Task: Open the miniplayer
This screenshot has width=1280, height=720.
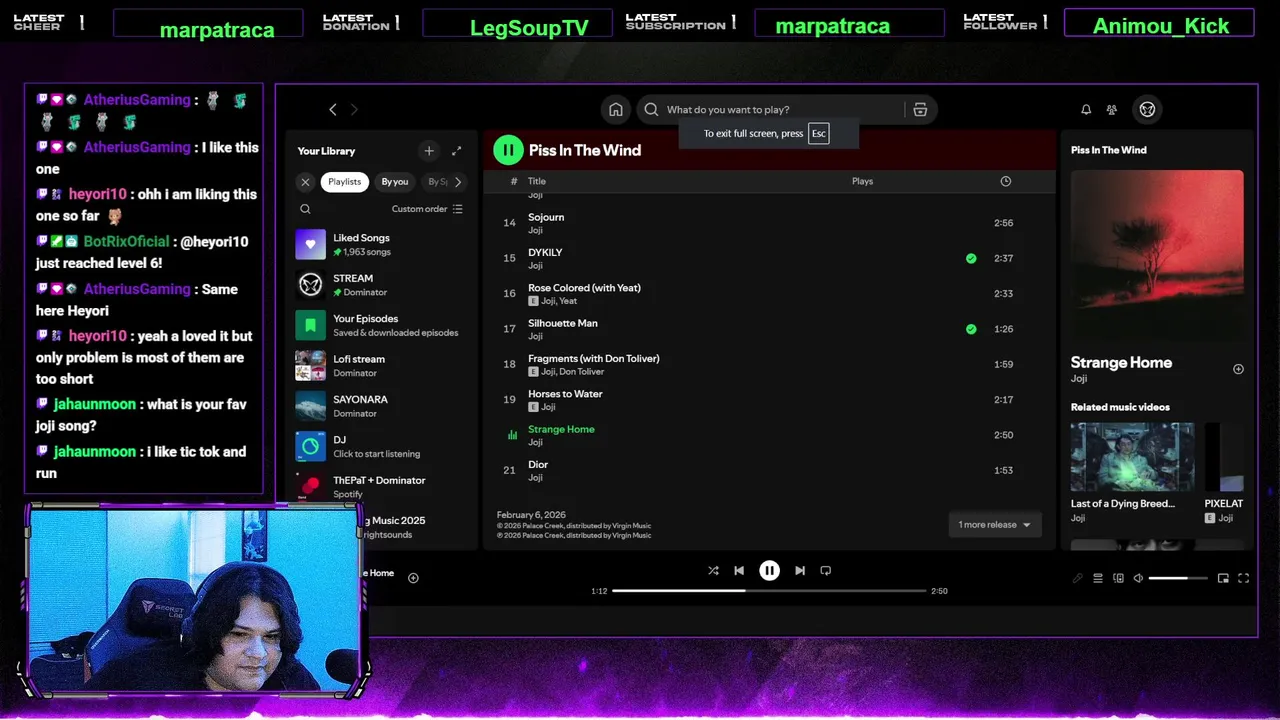Action: (1223, 578)
